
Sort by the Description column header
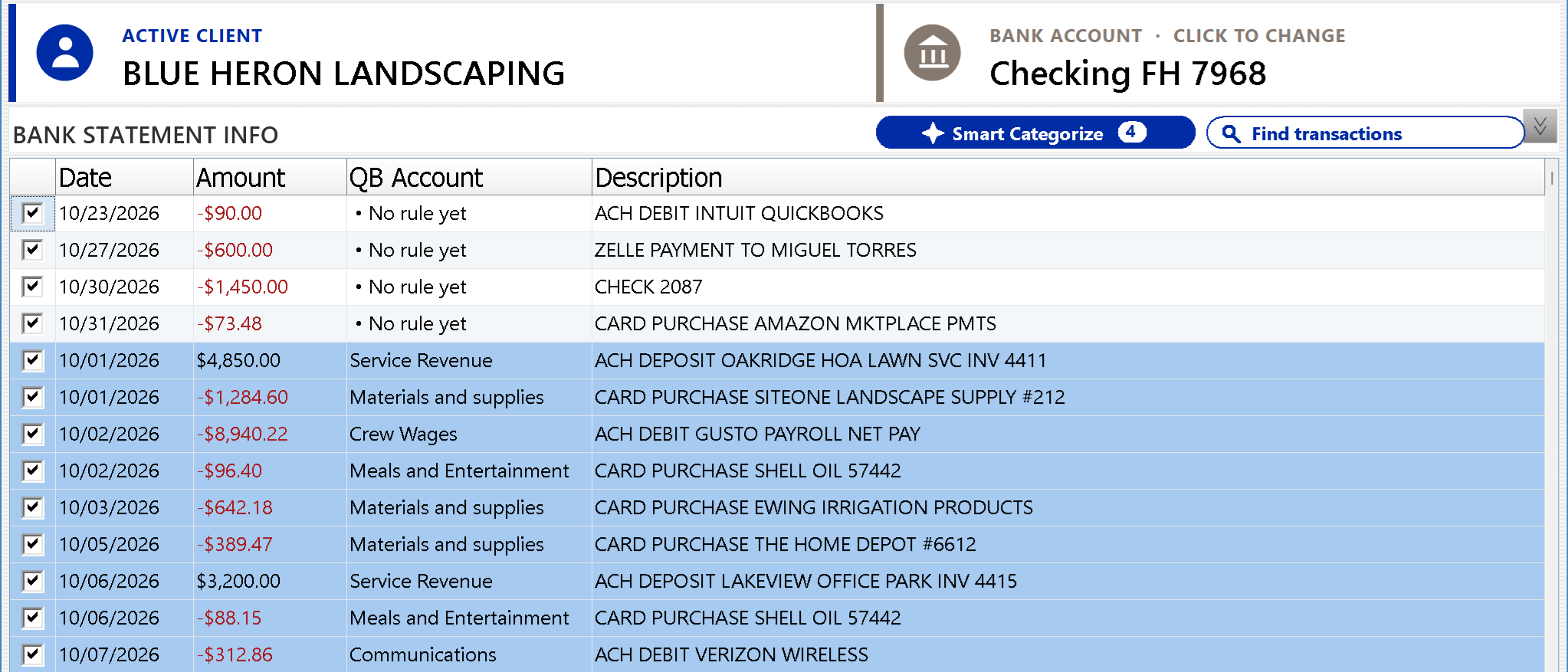[1068, 177]
